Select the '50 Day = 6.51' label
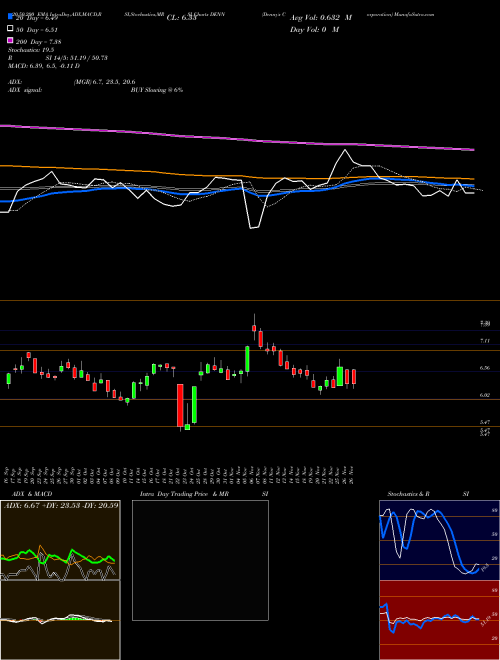The image size is (500, 660). (x=36, y=30)
